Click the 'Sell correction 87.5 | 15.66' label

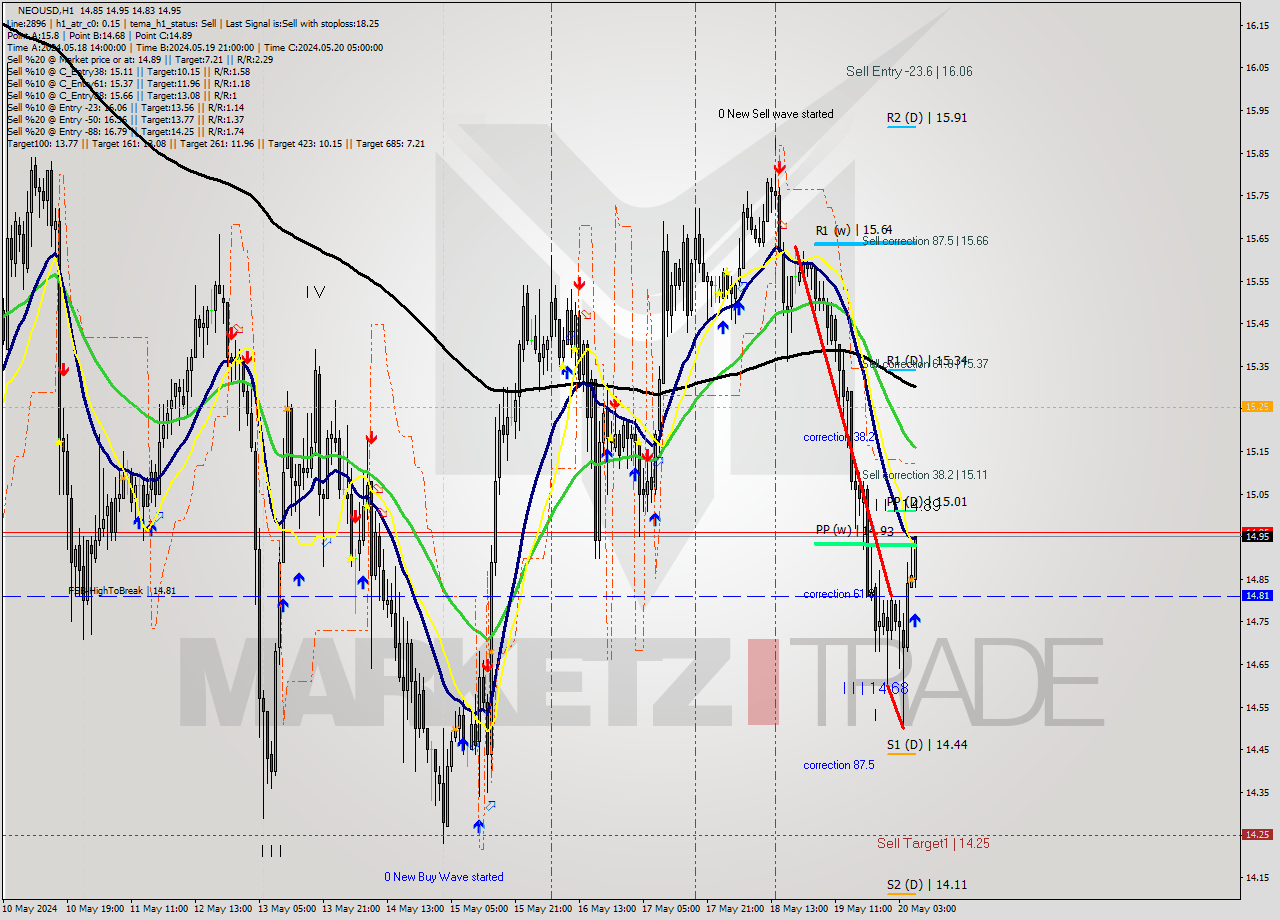[925, 241]
